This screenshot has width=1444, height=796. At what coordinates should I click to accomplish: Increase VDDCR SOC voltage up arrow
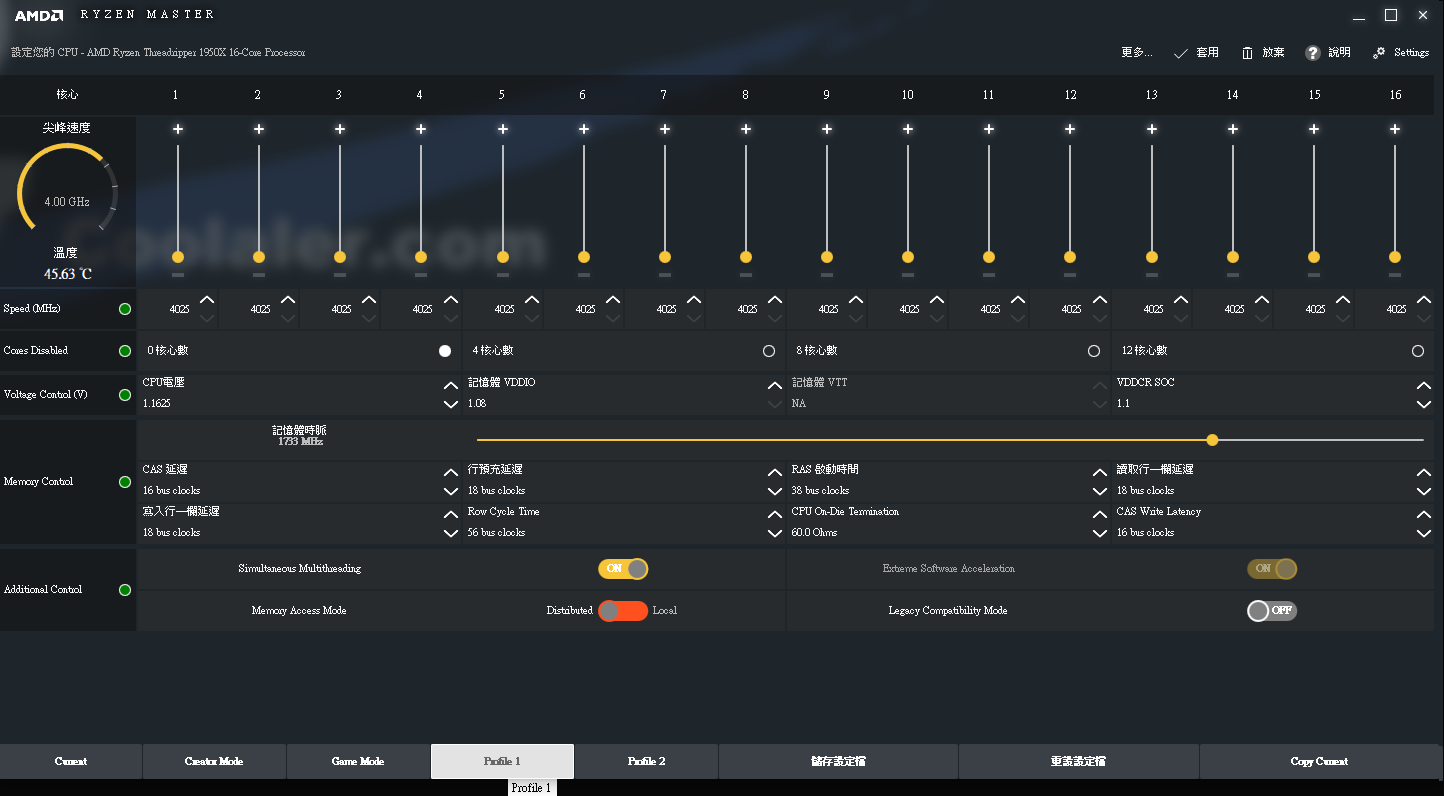(1424, 386)
